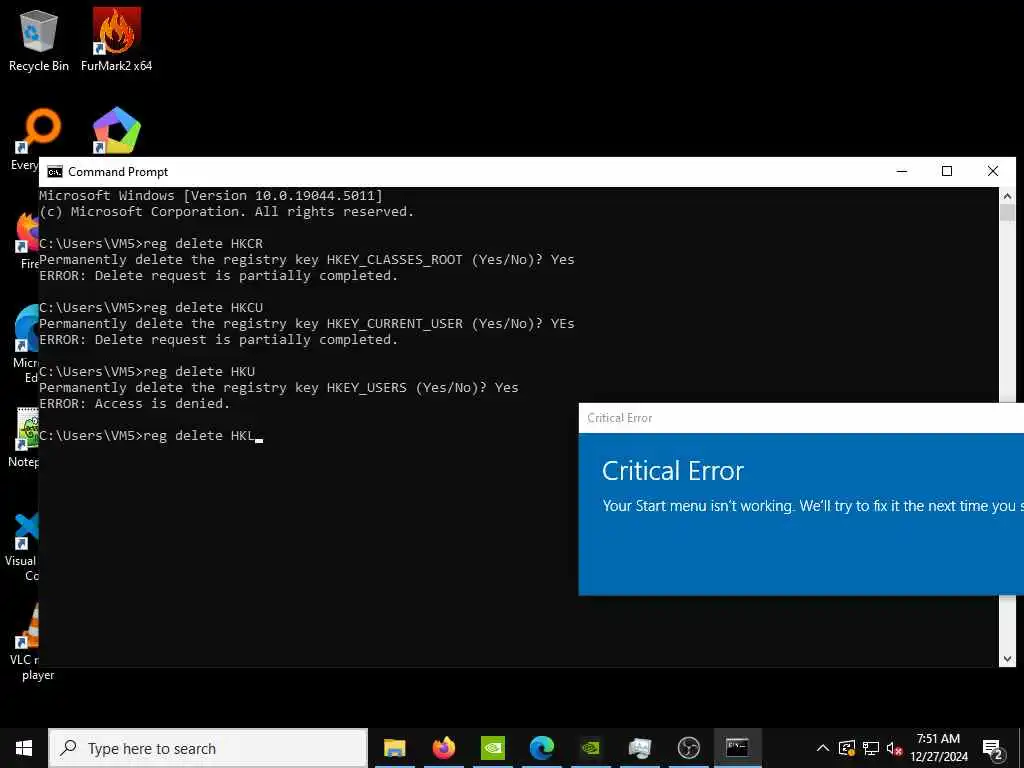Launch Microsoft Edge from the taskbar
Screen dimensions: 1024x768
[x=542, y=748]
